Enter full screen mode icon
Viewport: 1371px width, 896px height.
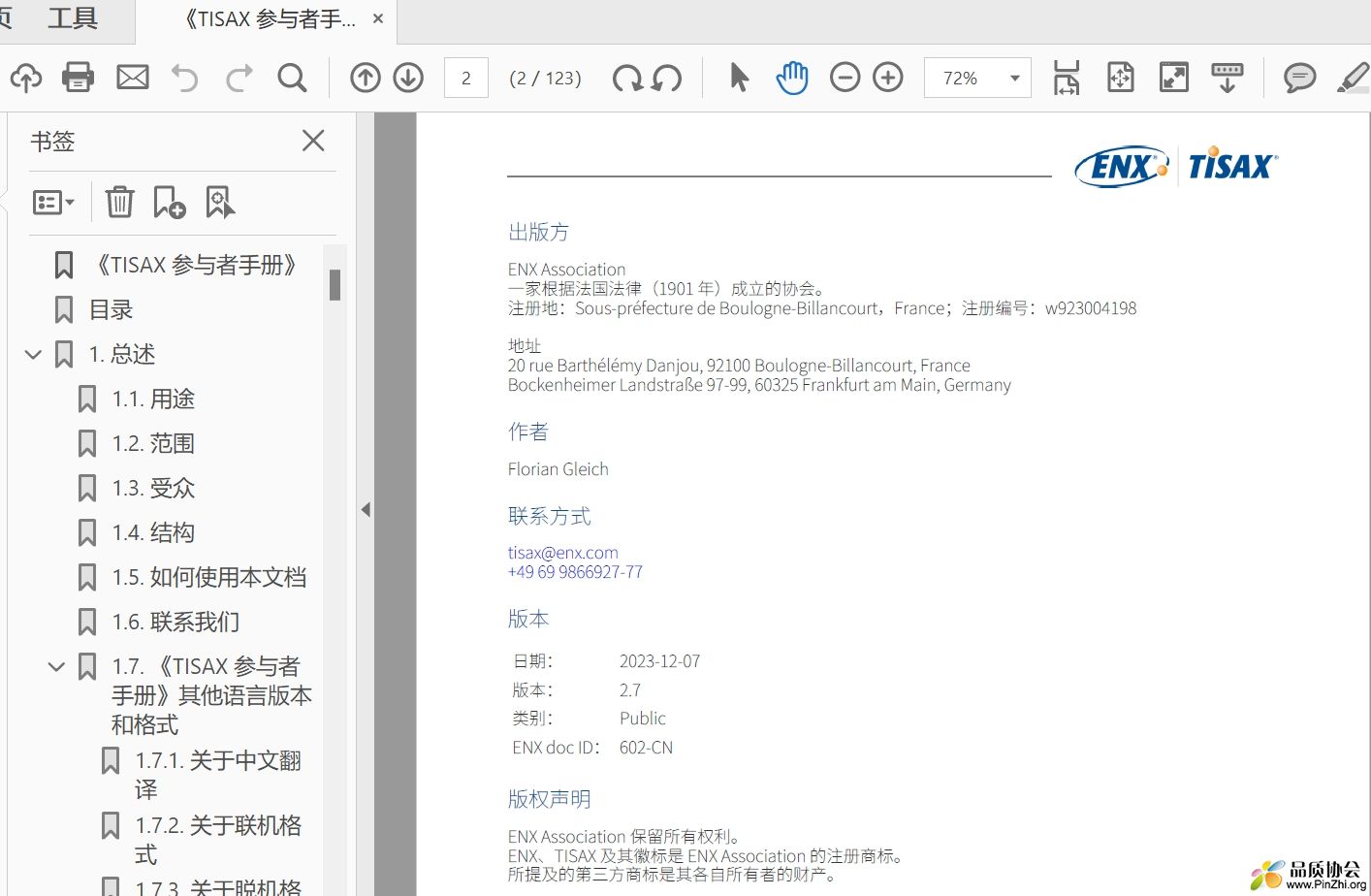tap(1174, 78)
